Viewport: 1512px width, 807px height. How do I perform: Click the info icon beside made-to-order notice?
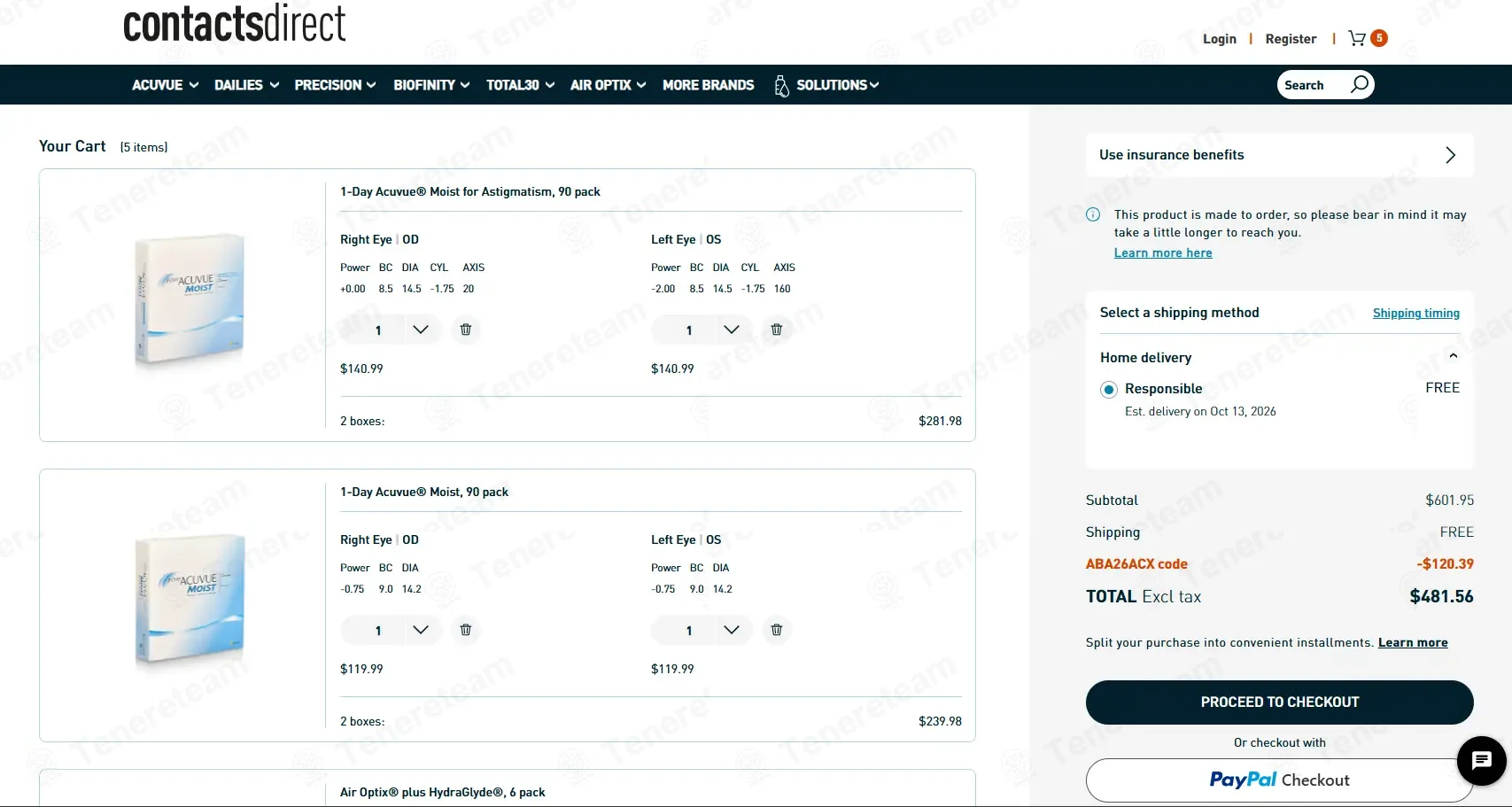(1093, 214)
